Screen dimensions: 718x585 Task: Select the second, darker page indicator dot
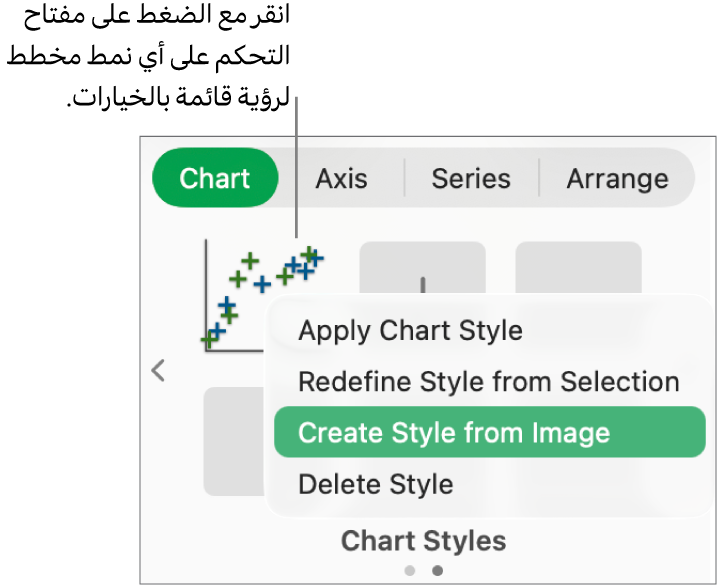(438, 570)
